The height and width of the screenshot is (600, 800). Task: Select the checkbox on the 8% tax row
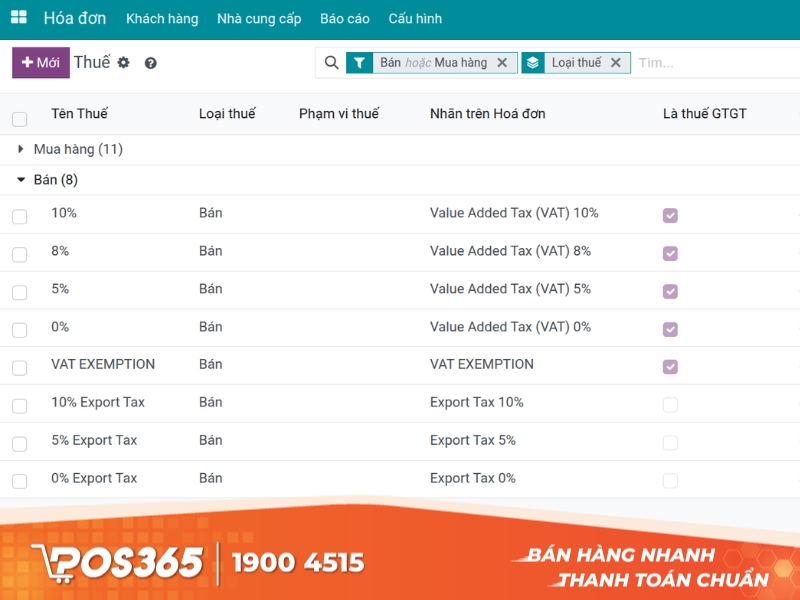tap(18, 251)
